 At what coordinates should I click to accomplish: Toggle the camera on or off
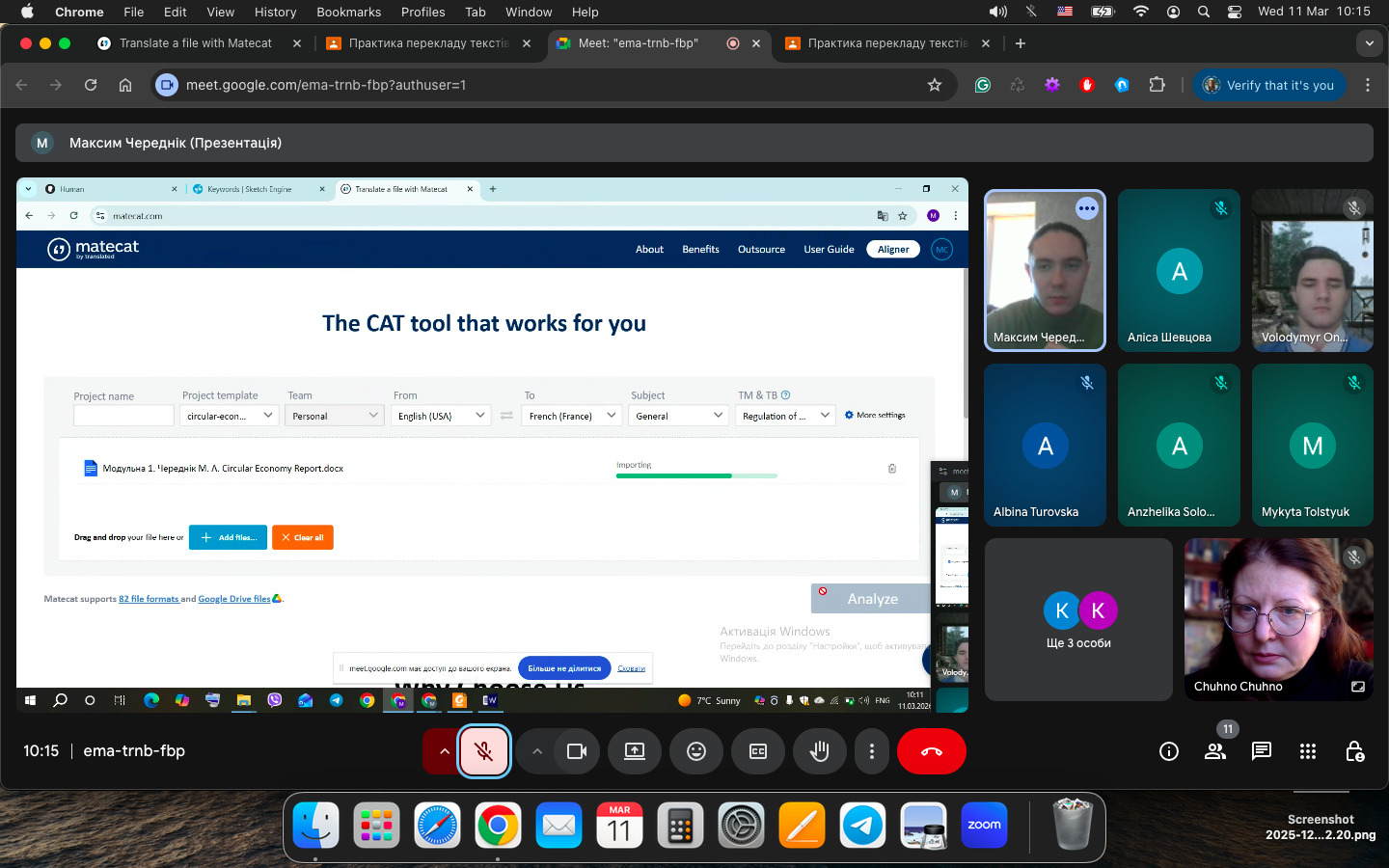pyautogui.click(x=577, y=751)
